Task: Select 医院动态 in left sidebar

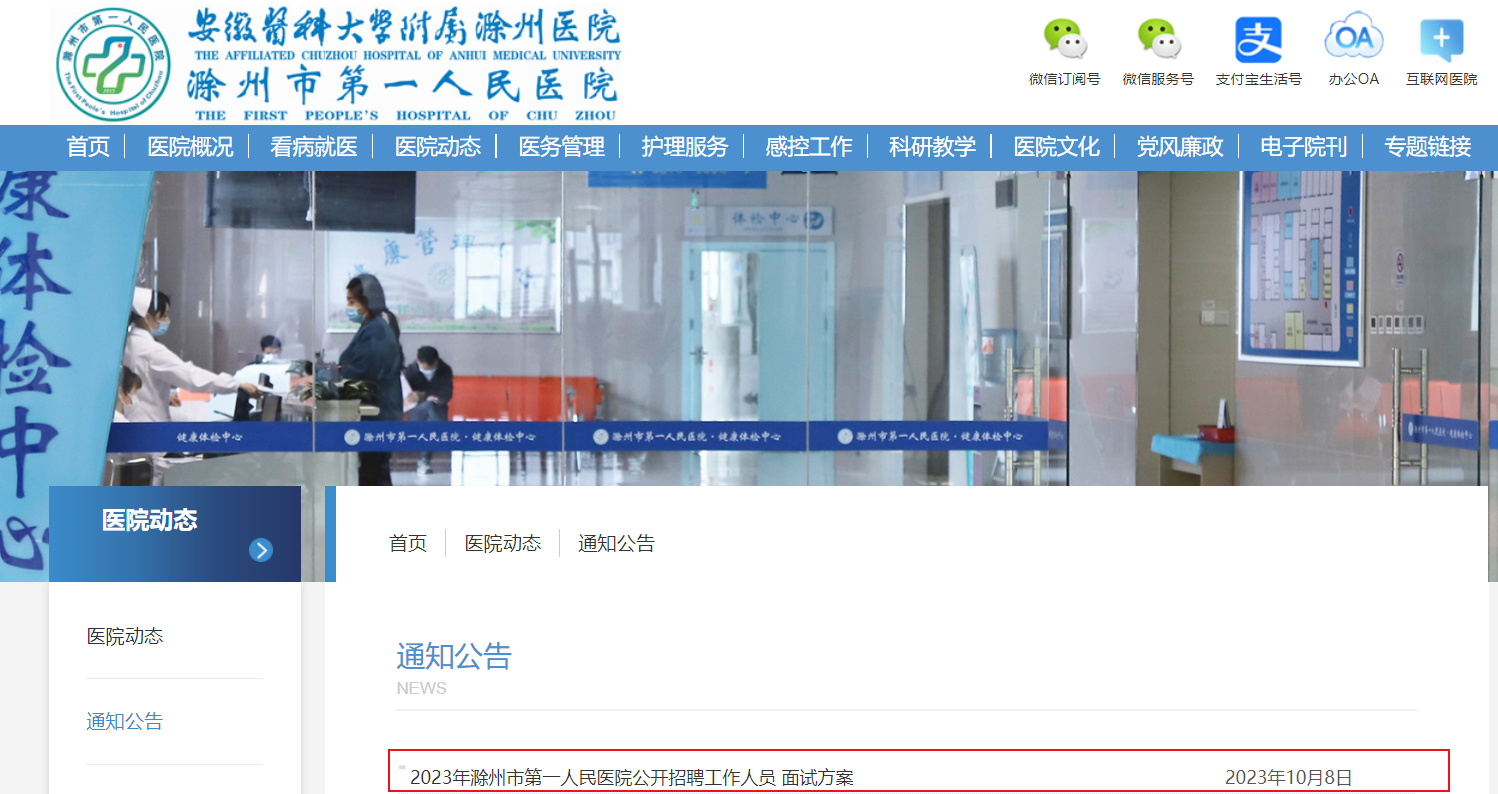Action: 124,637
